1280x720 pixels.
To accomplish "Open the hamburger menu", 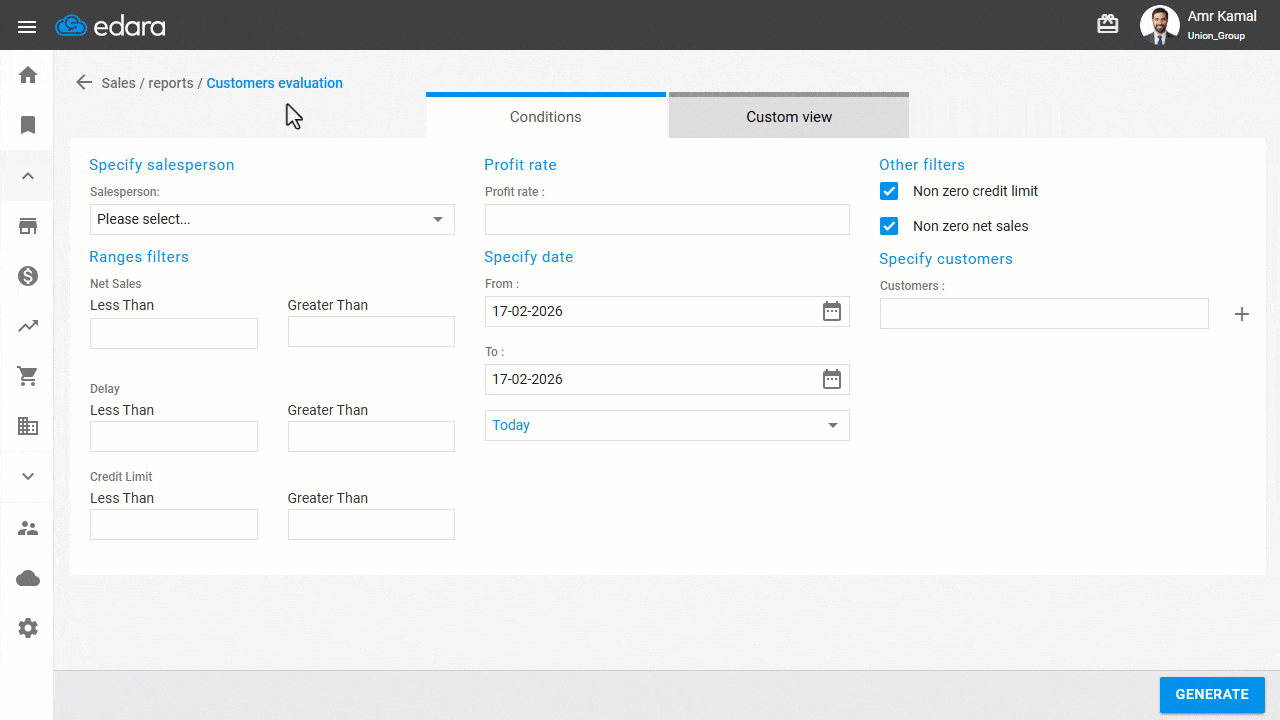I will click(27, 26).
